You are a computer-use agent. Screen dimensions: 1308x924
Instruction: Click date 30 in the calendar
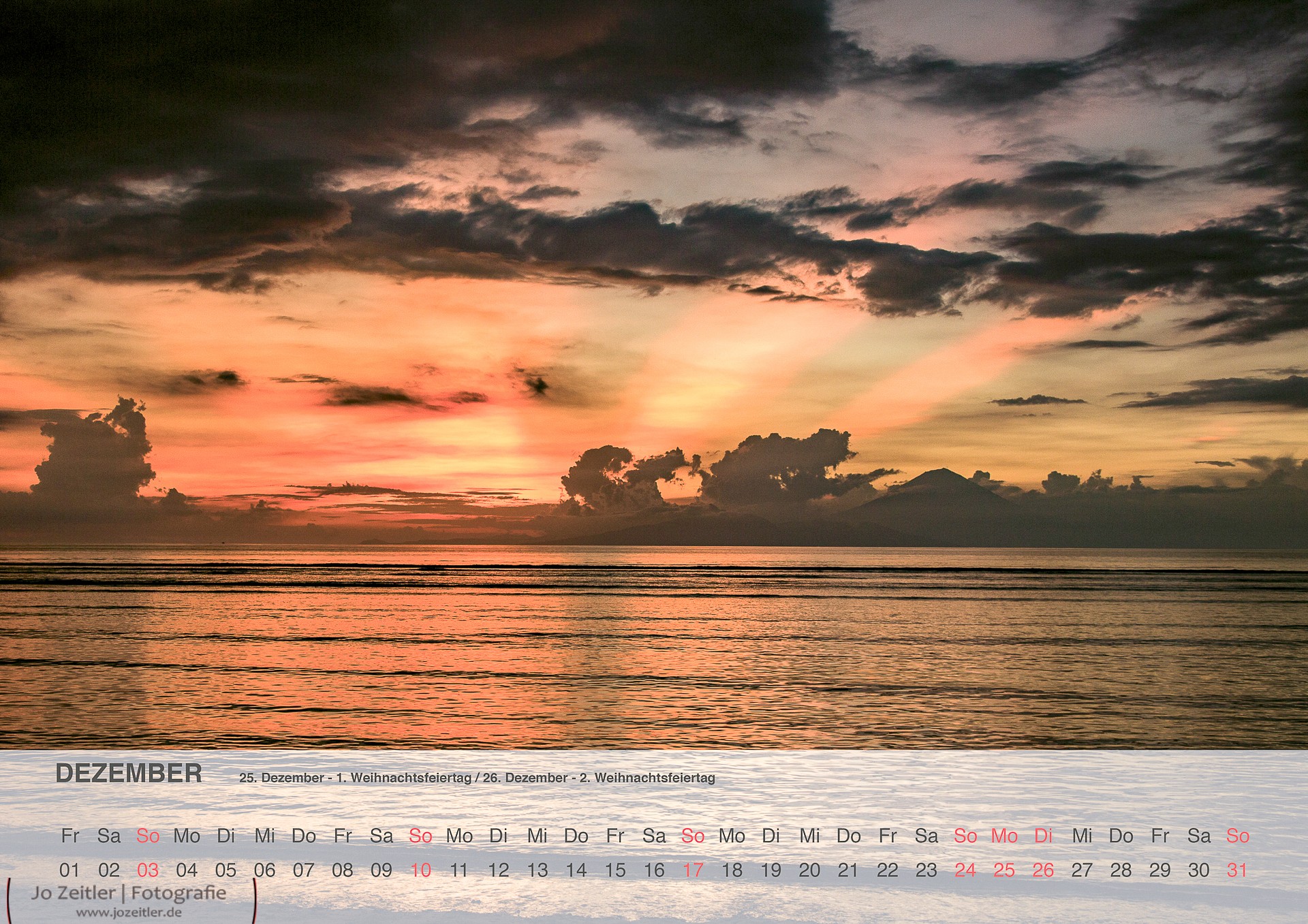click(x=1198, y=870)
